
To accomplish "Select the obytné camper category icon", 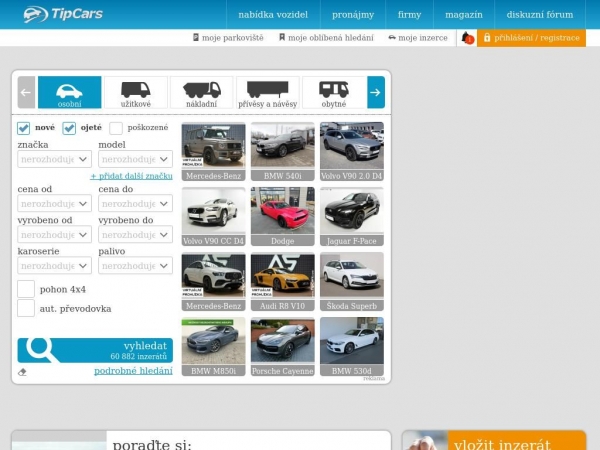I will click(334, 92).
